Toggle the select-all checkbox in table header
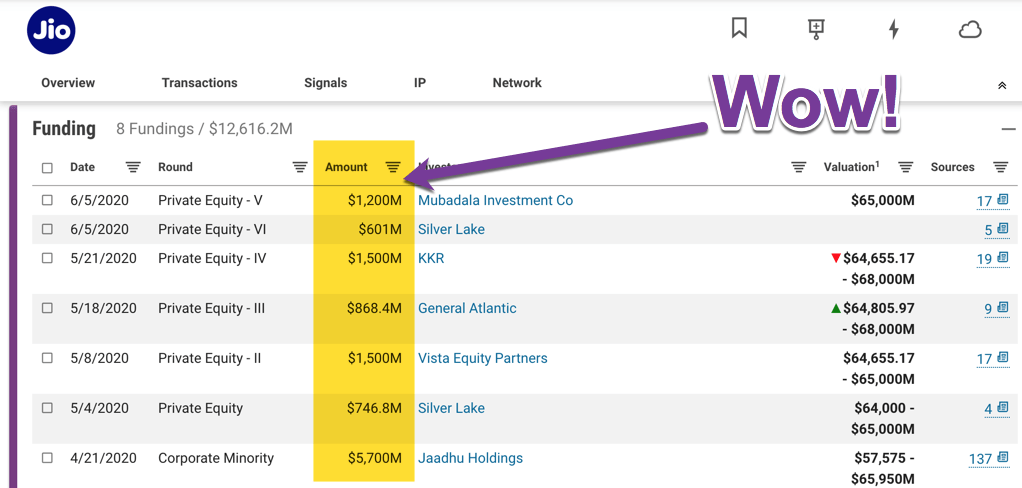The width and height of the screenshot is (1022, 488). click(x=47, y=168)
